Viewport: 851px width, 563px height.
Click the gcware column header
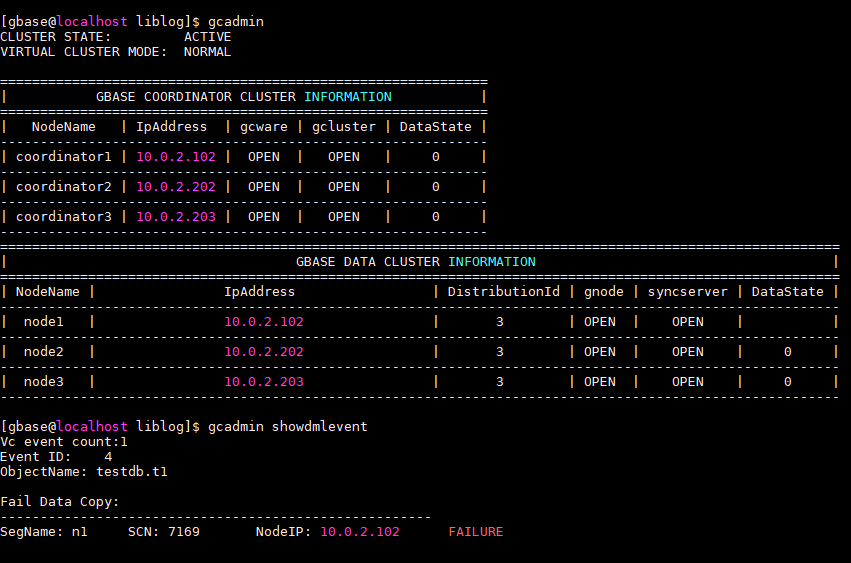[264, 127]
